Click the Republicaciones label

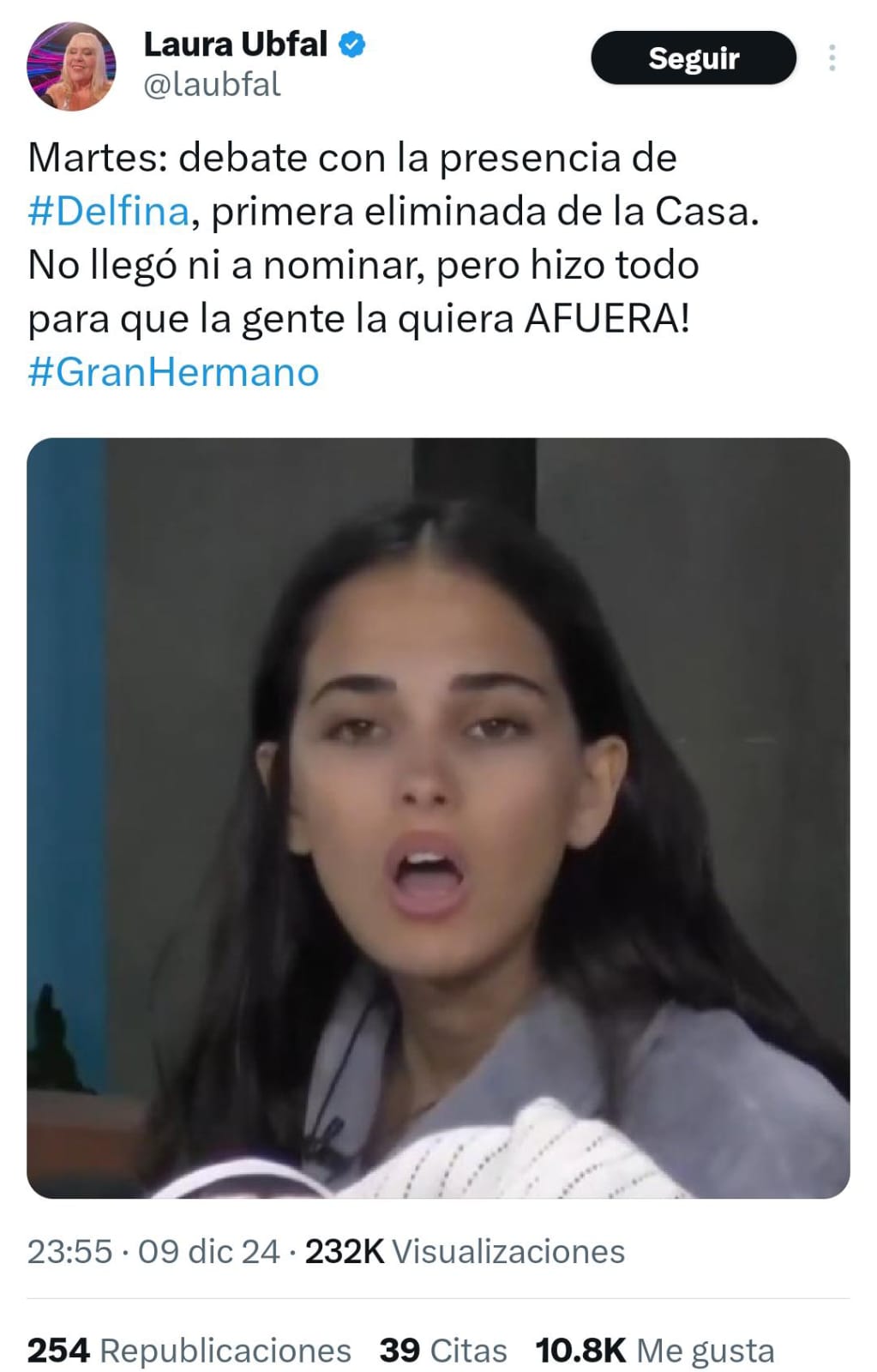(x=225, y=1351)
